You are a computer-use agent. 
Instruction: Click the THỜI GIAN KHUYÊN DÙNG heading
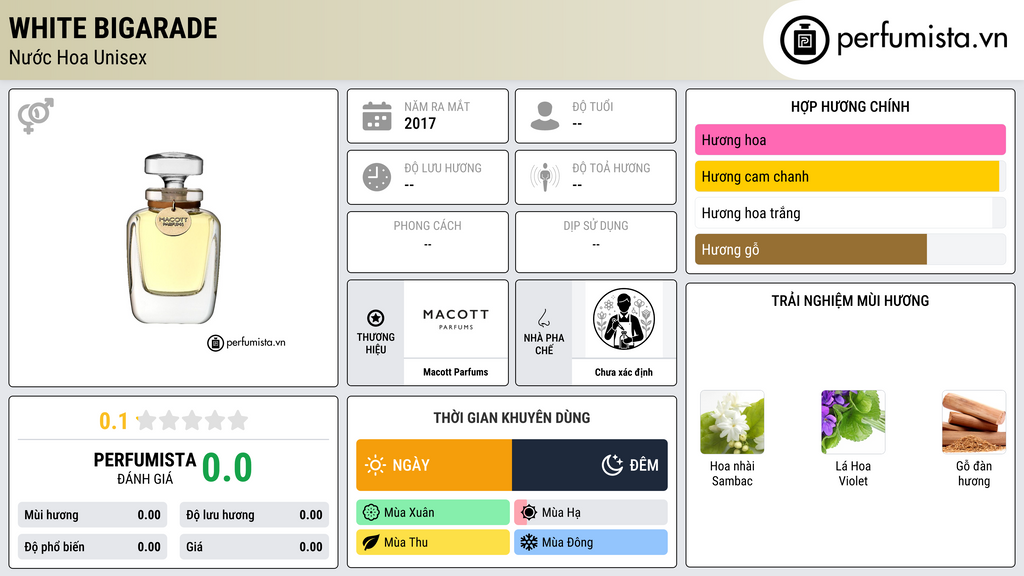coord(512,418)
